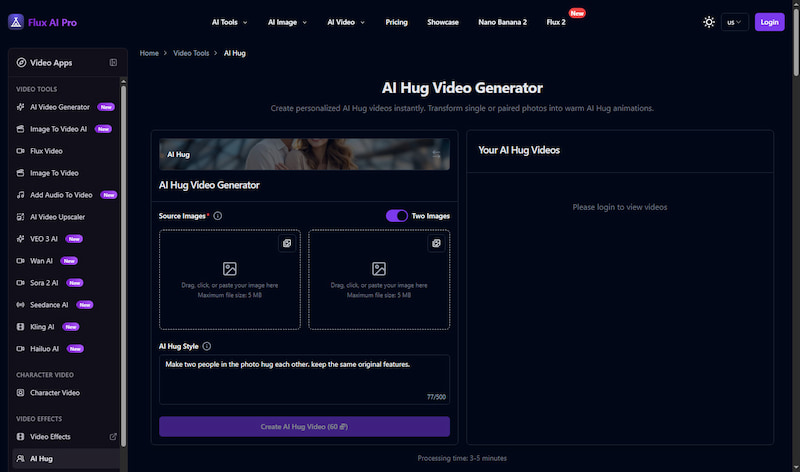The height and width of the screenshot is (472, 800).
Task: Click the AI Hug Style info icon
Action: [207, 346]
